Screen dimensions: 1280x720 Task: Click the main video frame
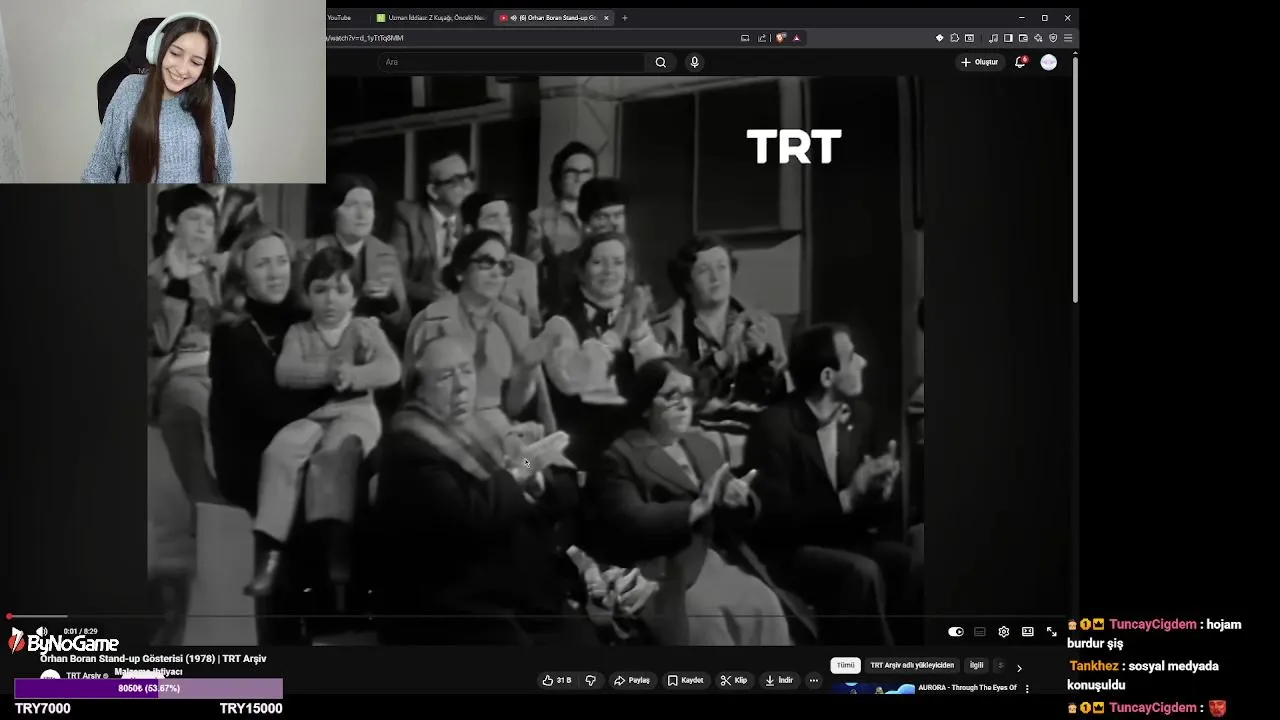(535, 360)
